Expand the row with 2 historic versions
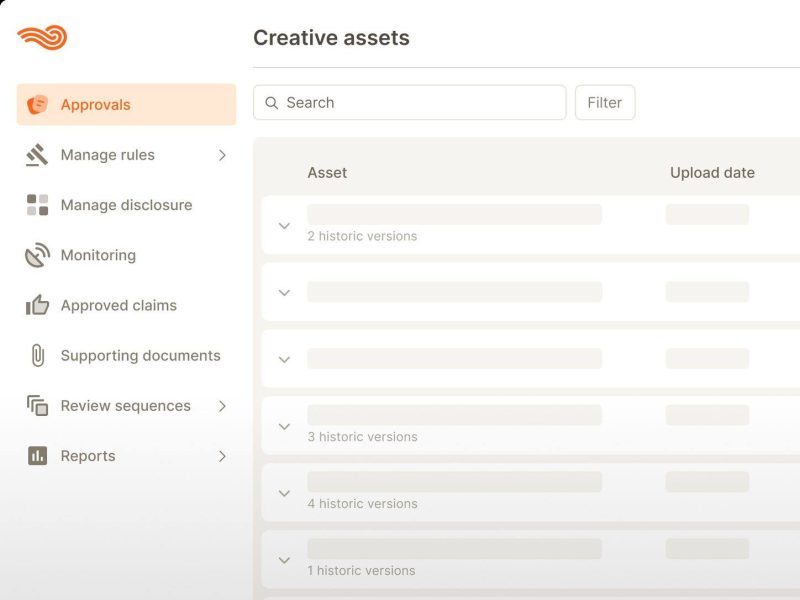800x600 pixels. pos(284,226)
